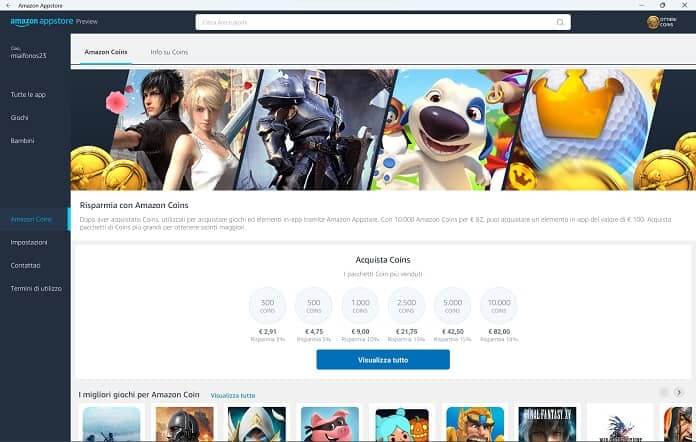Open the Ottieni Coins icon at top right

point(661,22)
